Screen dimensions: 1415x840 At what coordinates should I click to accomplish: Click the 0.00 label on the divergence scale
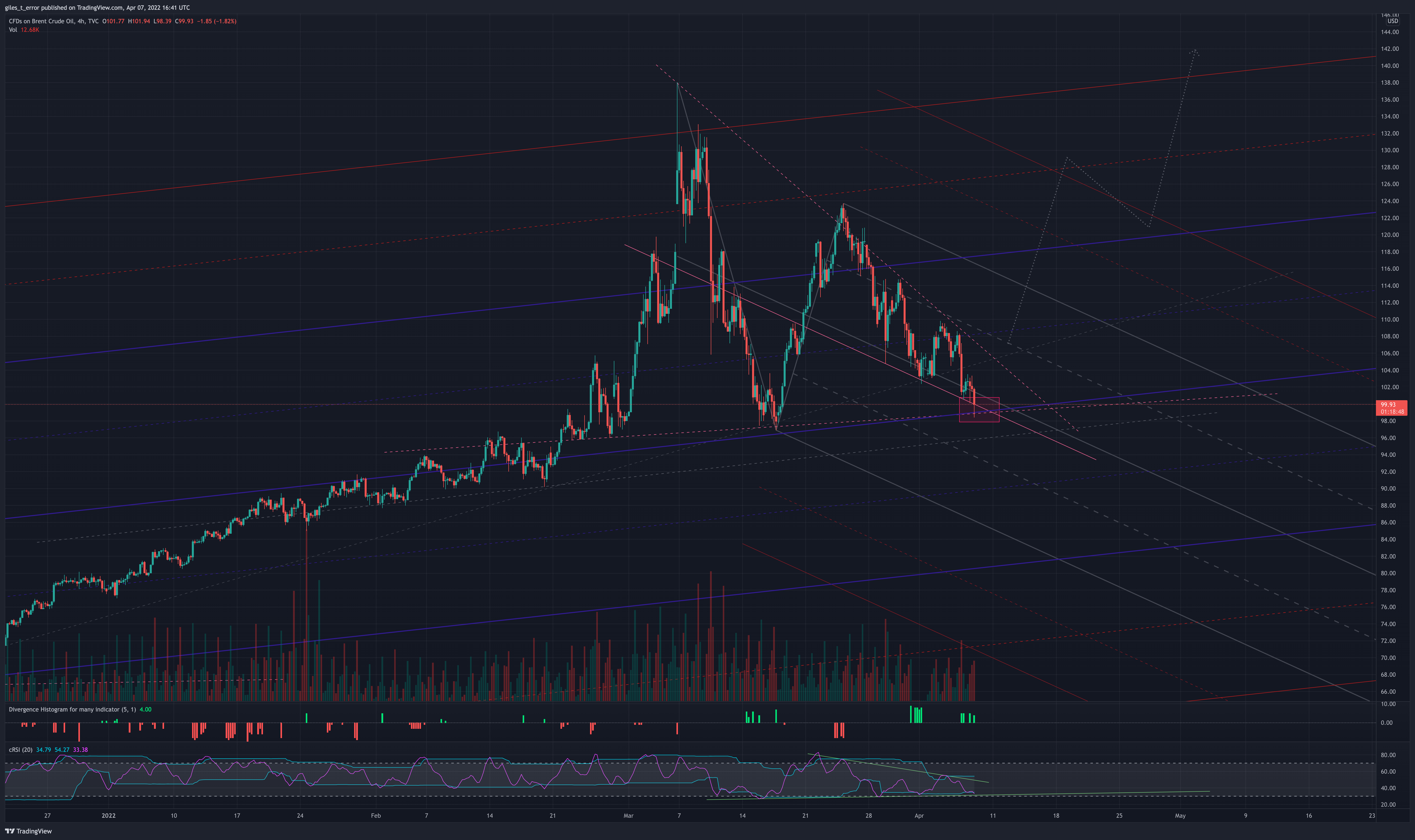(1387, 723)
